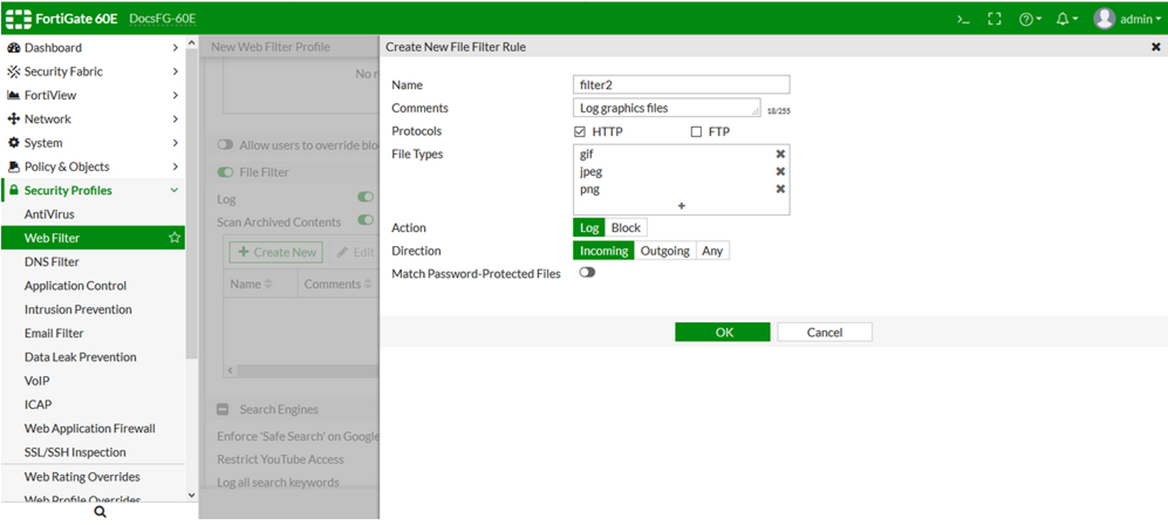Star the Web Filter menu as favorite
The width and height of the screenshot is (1168, 525).
[174, 238]
